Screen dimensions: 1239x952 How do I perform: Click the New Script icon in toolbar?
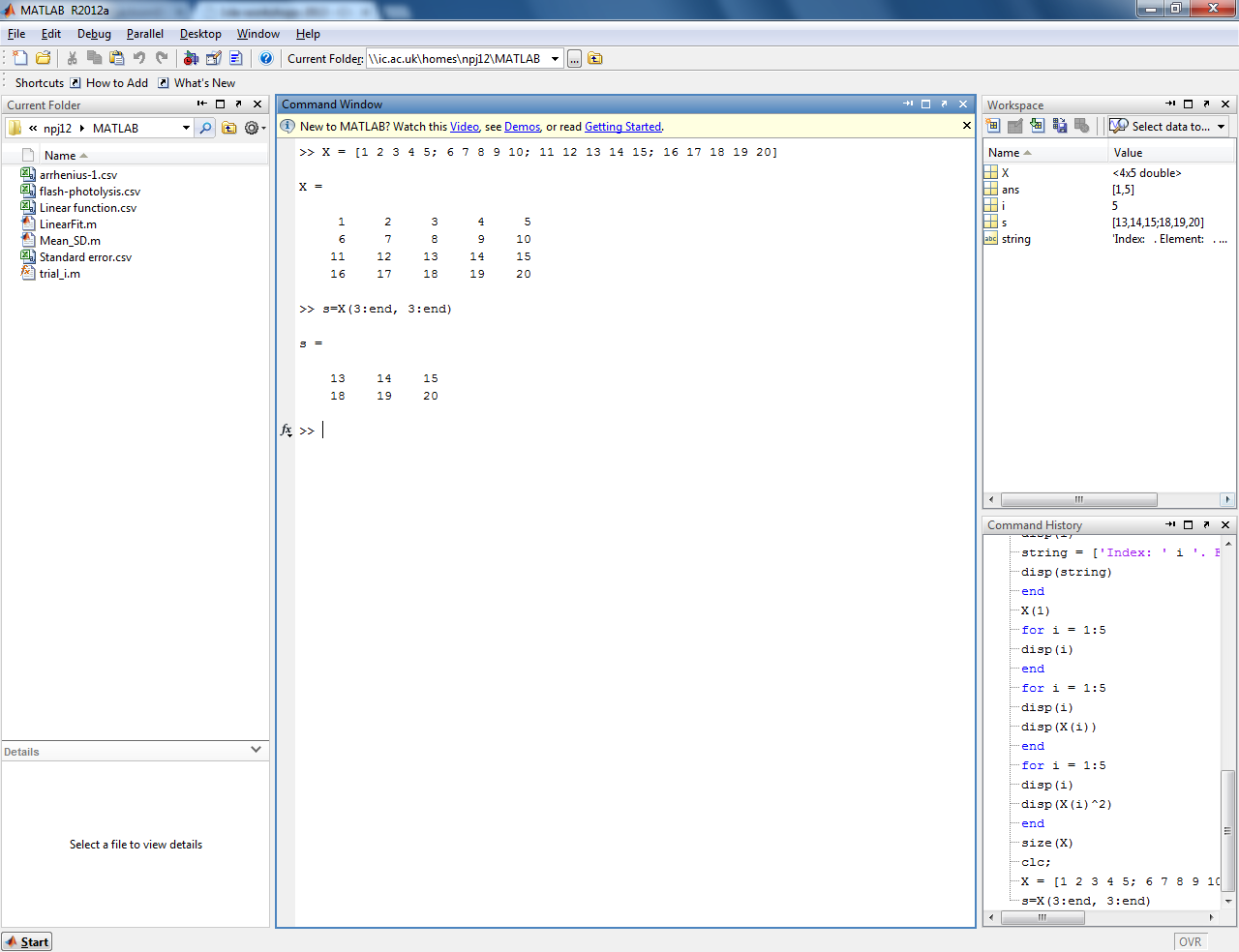click(20, 58)
